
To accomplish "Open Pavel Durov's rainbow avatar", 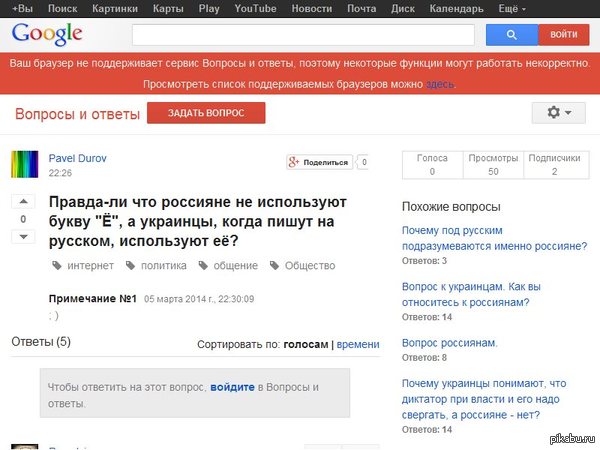I will pyautogui.click(x=24, y=165).
